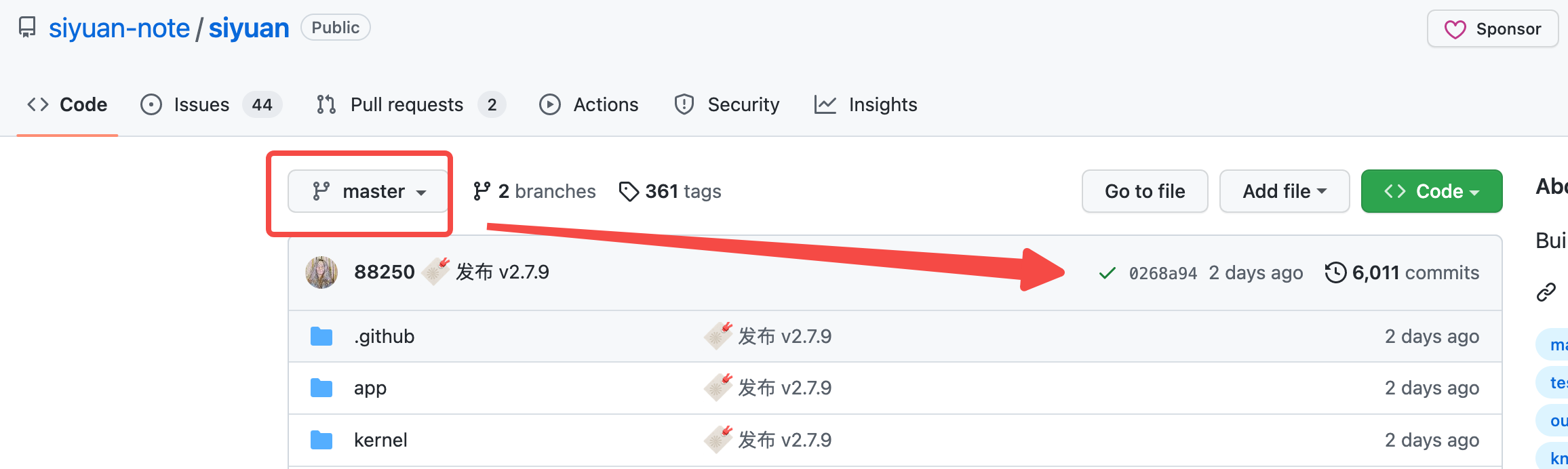The height and width of the screenshot is (469, 1568).
Task: Expand the green Code dropdown
Action: [x=1431, y=192]
